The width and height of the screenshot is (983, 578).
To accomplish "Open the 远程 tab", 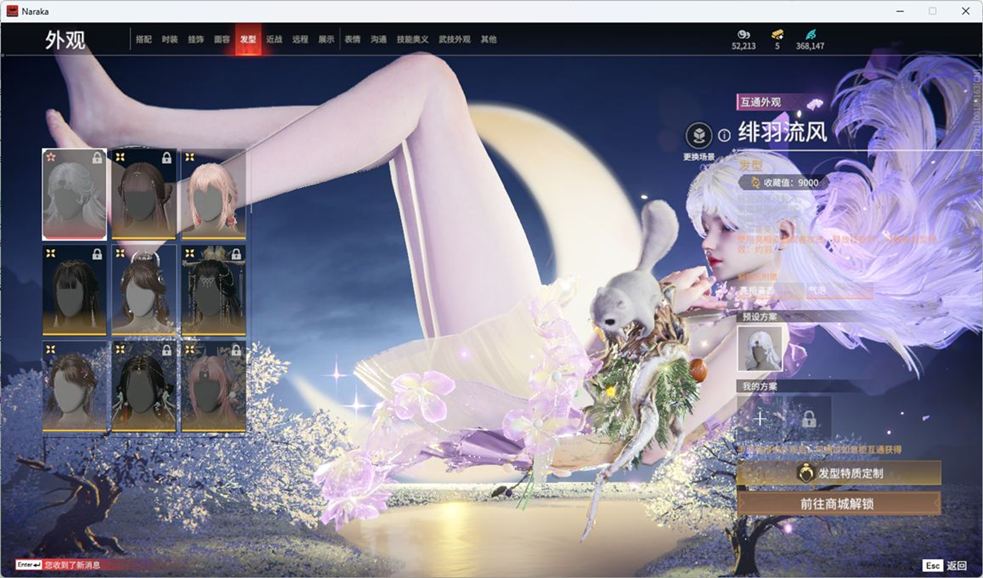I will 300,39.
